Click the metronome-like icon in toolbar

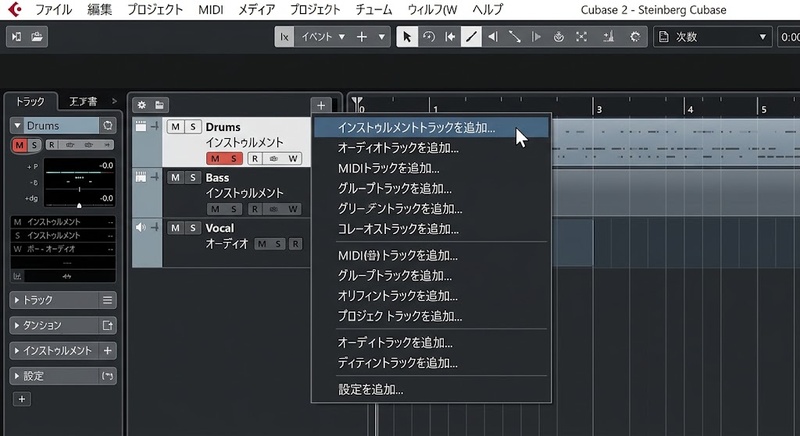tap(608, 37)
